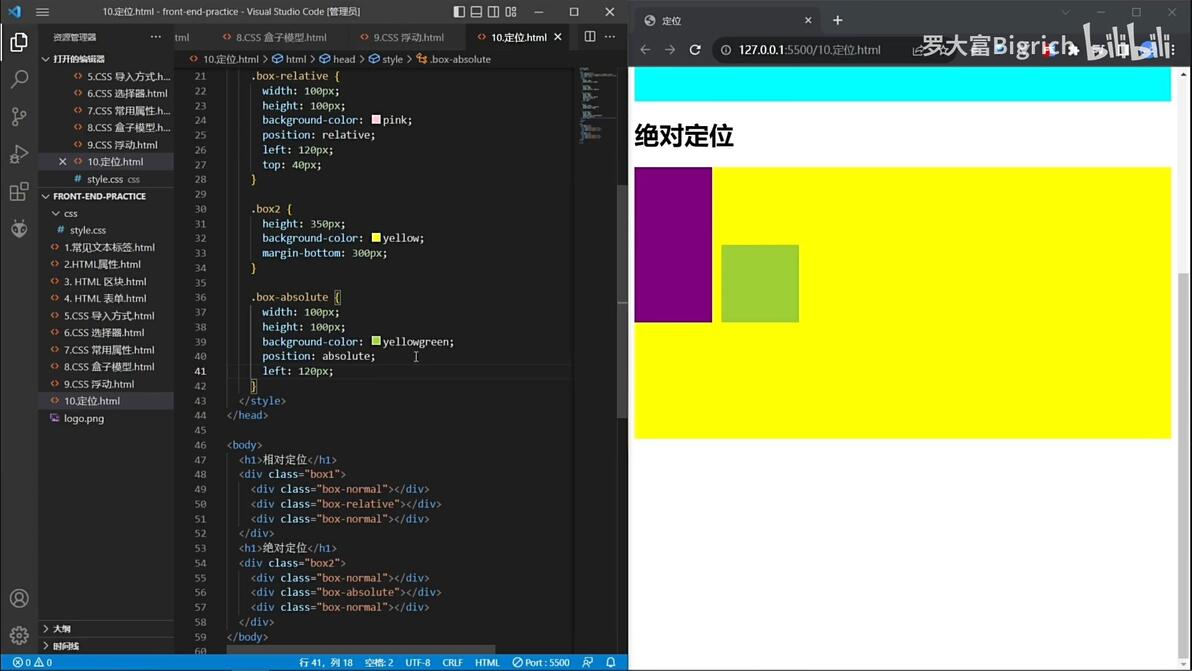
Task: Open 4. HTML 表单.html in file tree
Action: point(106,299)
